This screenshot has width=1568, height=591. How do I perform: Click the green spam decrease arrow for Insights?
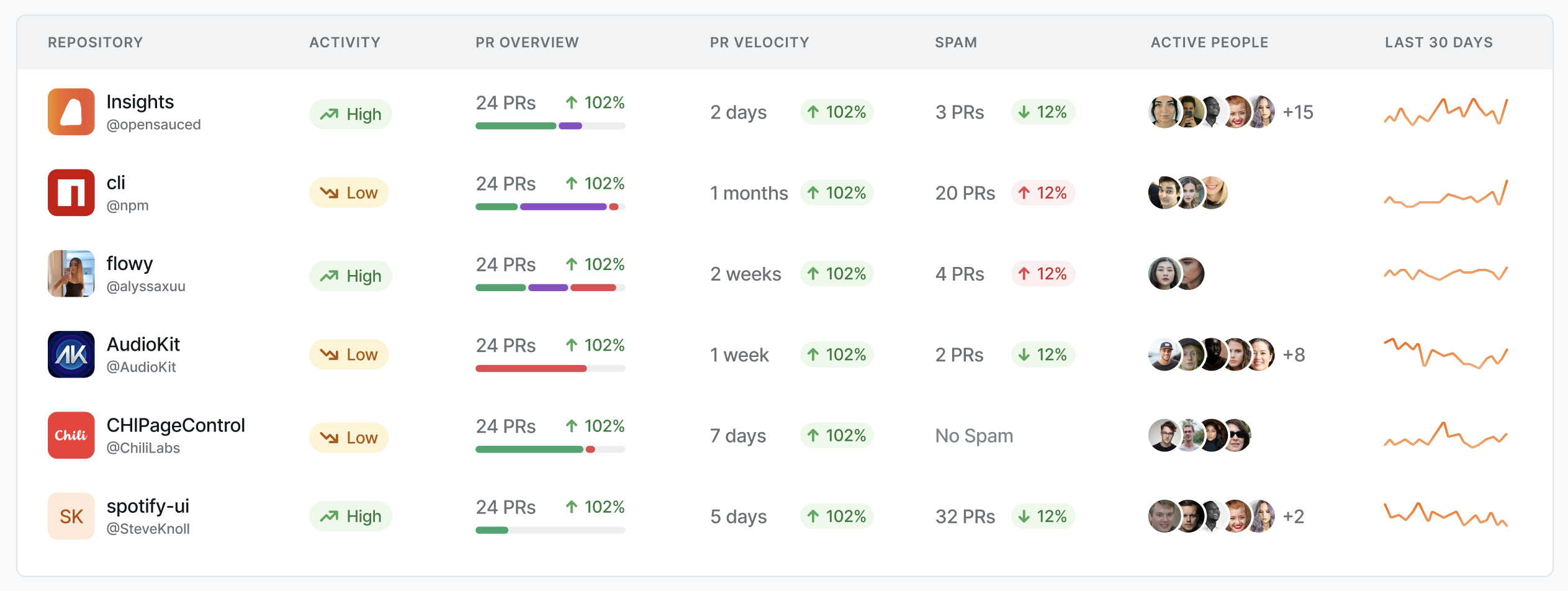coord(1023,112)
